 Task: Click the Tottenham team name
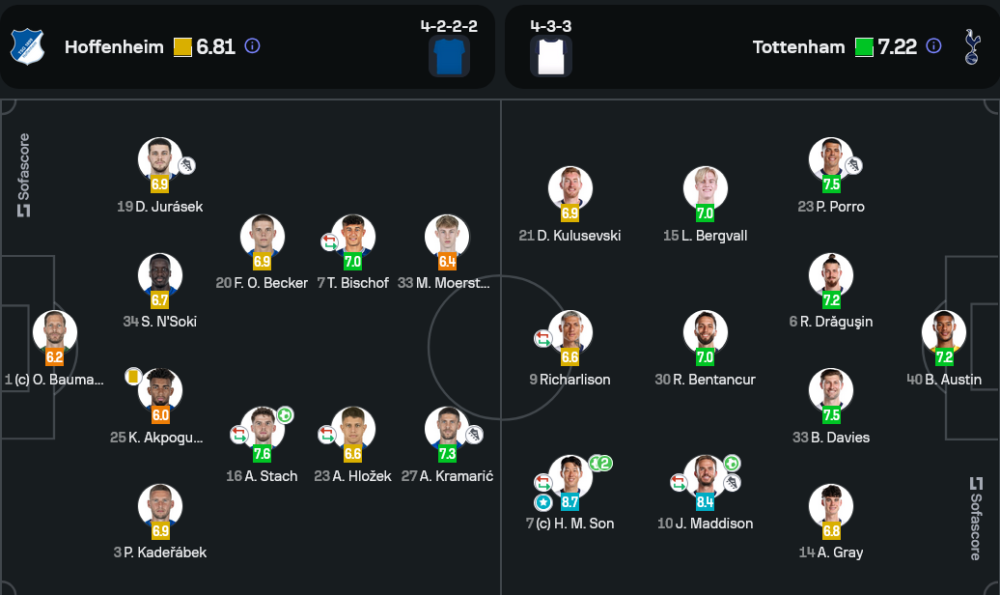(798, 47)
